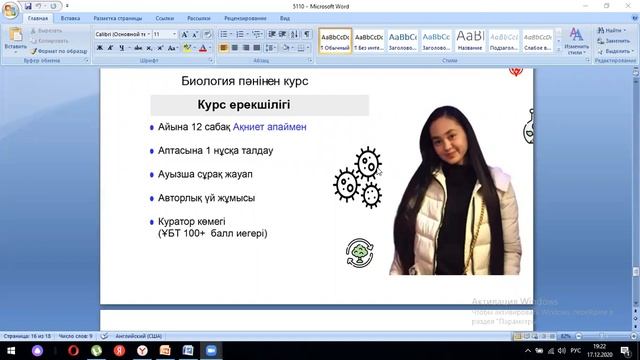Decrease font size with shrink font icon
The width and height of the screenshot is (640, 360).
click(x=195, y=34)
